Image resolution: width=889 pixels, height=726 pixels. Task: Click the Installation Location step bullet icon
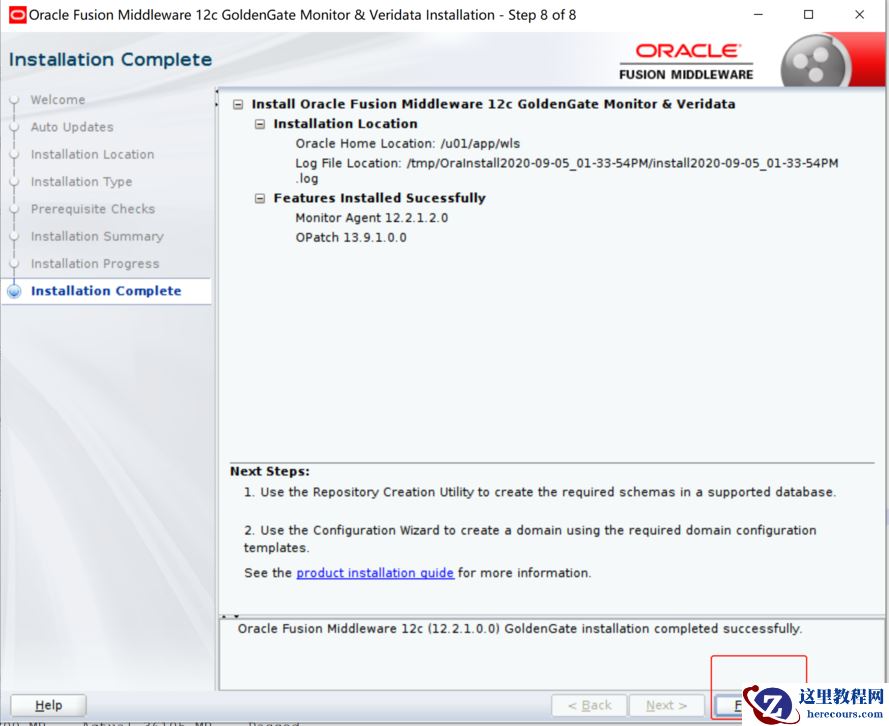(14, 155)
